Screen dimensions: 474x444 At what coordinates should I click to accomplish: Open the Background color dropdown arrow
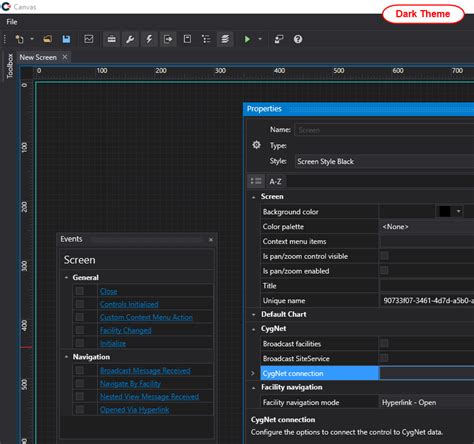(x=459, y=211)
